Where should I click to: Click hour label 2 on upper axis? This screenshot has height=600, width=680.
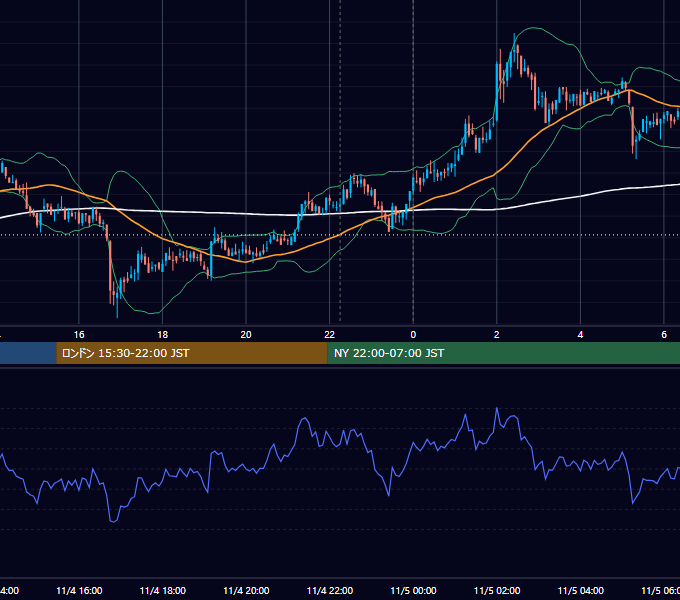[497, 335]
